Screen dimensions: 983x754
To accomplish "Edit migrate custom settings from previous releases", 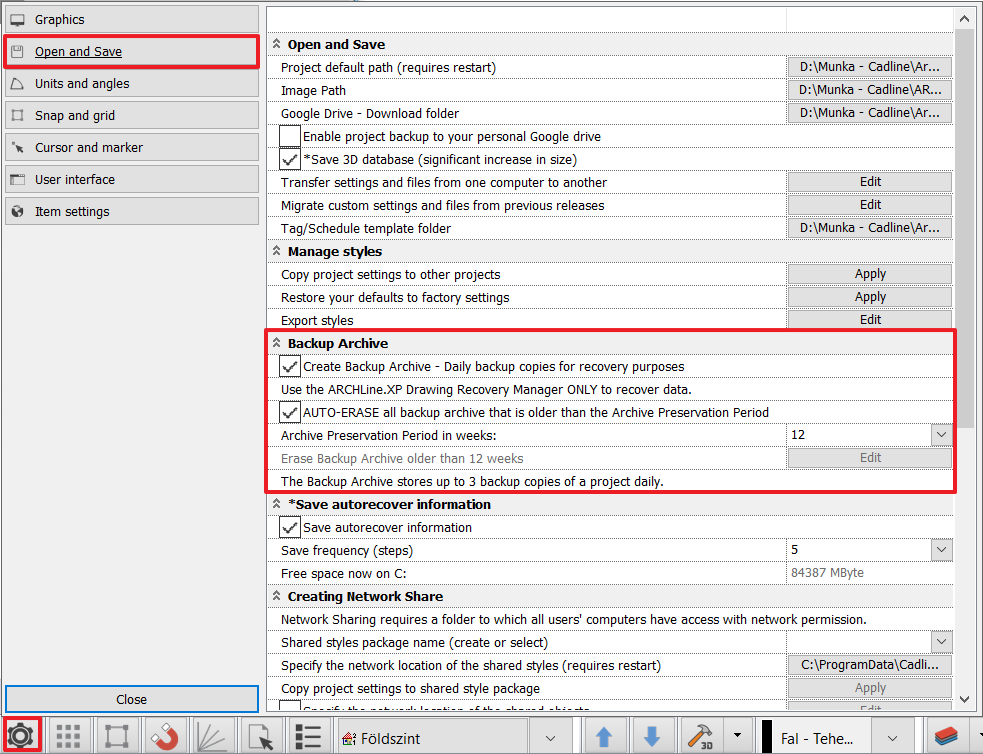I will 870,205.
